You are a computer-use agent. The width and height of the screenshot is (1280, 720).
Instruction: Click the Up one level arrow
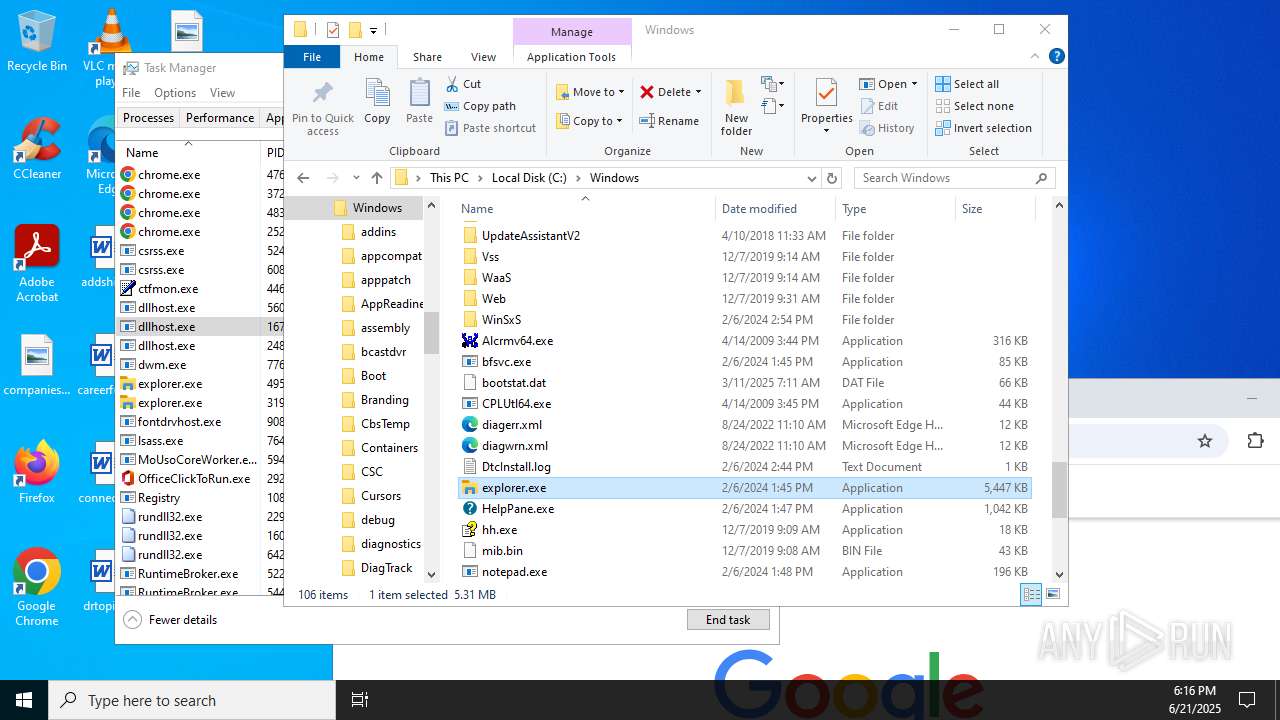click(x=376, y=178)
